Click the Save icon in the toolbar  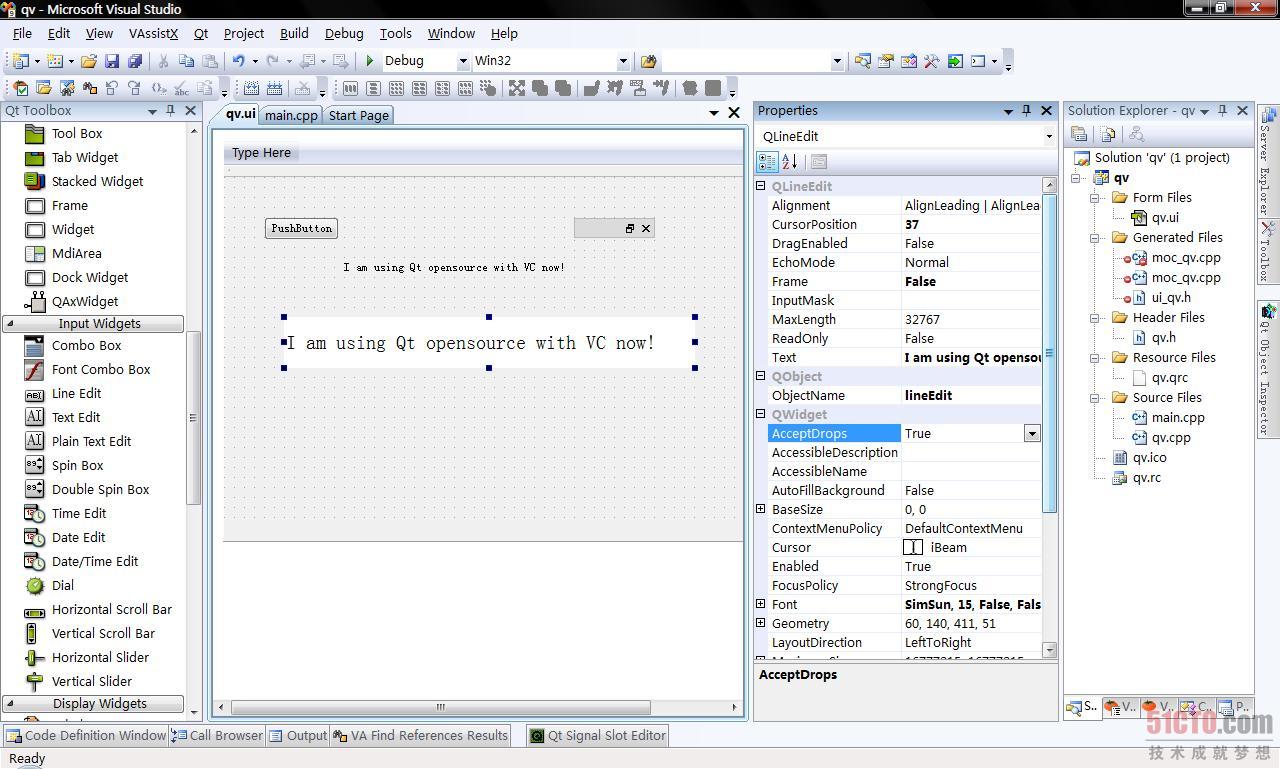112,61
